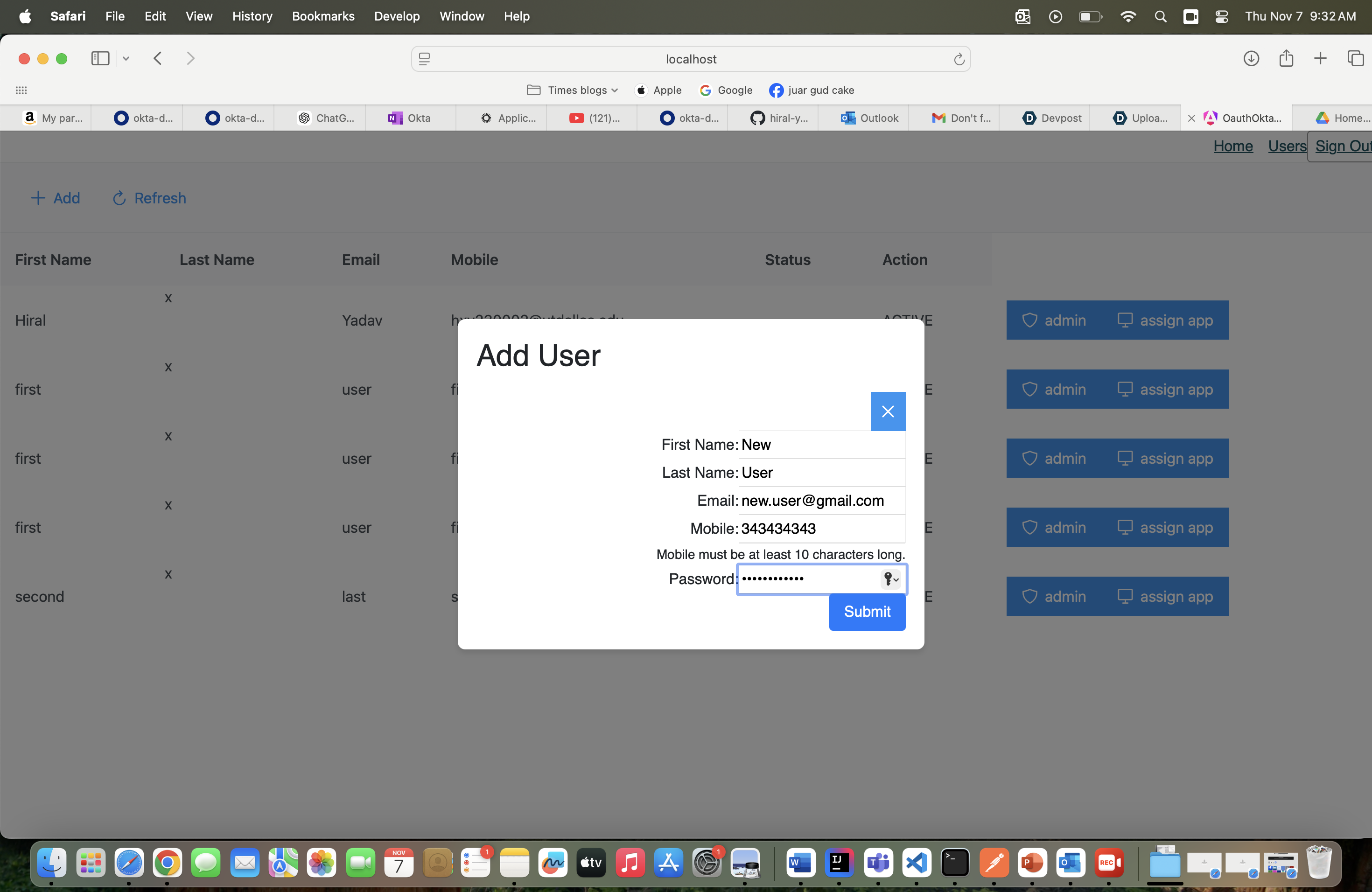Reload page via address bar refresh icon
This screenshot has width=1372, height=892.
click(x=959, y=59)
